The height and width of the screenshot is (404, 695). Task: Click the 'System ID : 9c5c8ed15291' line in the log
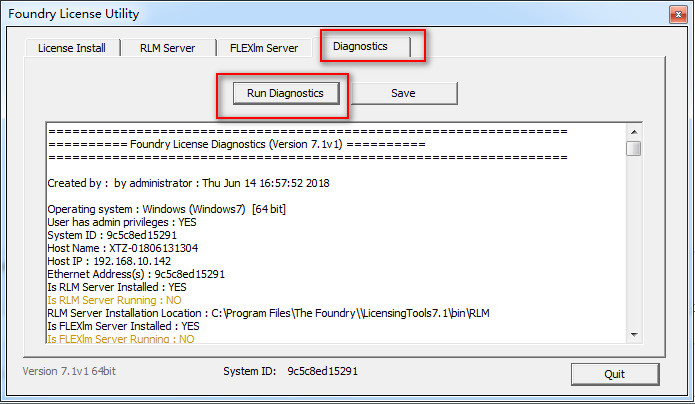tap(112, 235)
